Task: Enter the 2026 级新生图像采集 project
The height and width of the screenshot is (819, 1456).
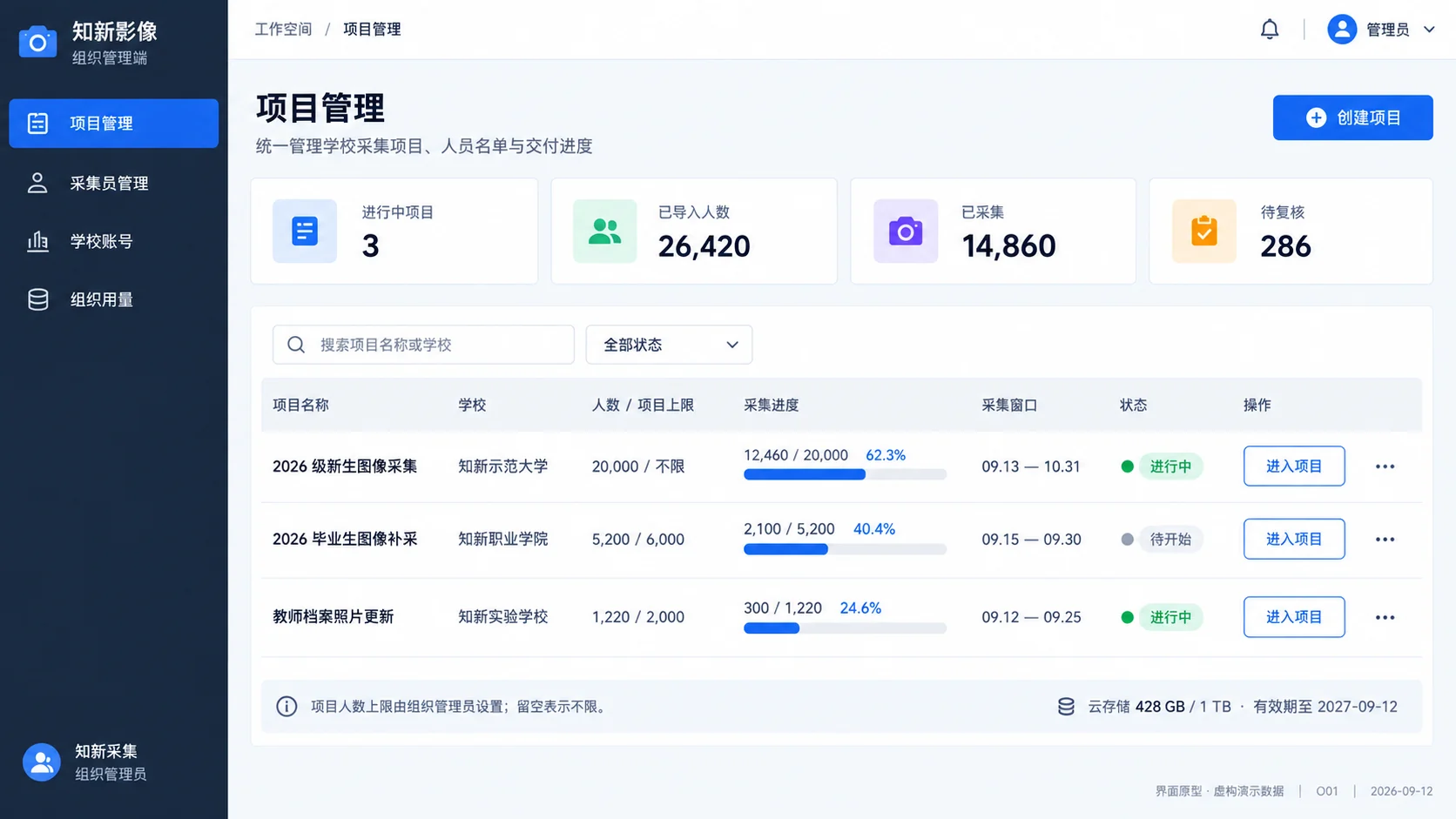Action: click(x=1294, y=467)
